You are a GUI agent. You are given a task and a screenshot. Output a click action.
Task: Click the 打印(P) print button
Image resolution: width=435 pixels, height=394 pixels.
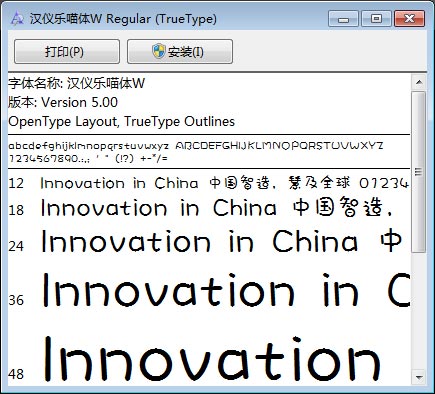67,51
